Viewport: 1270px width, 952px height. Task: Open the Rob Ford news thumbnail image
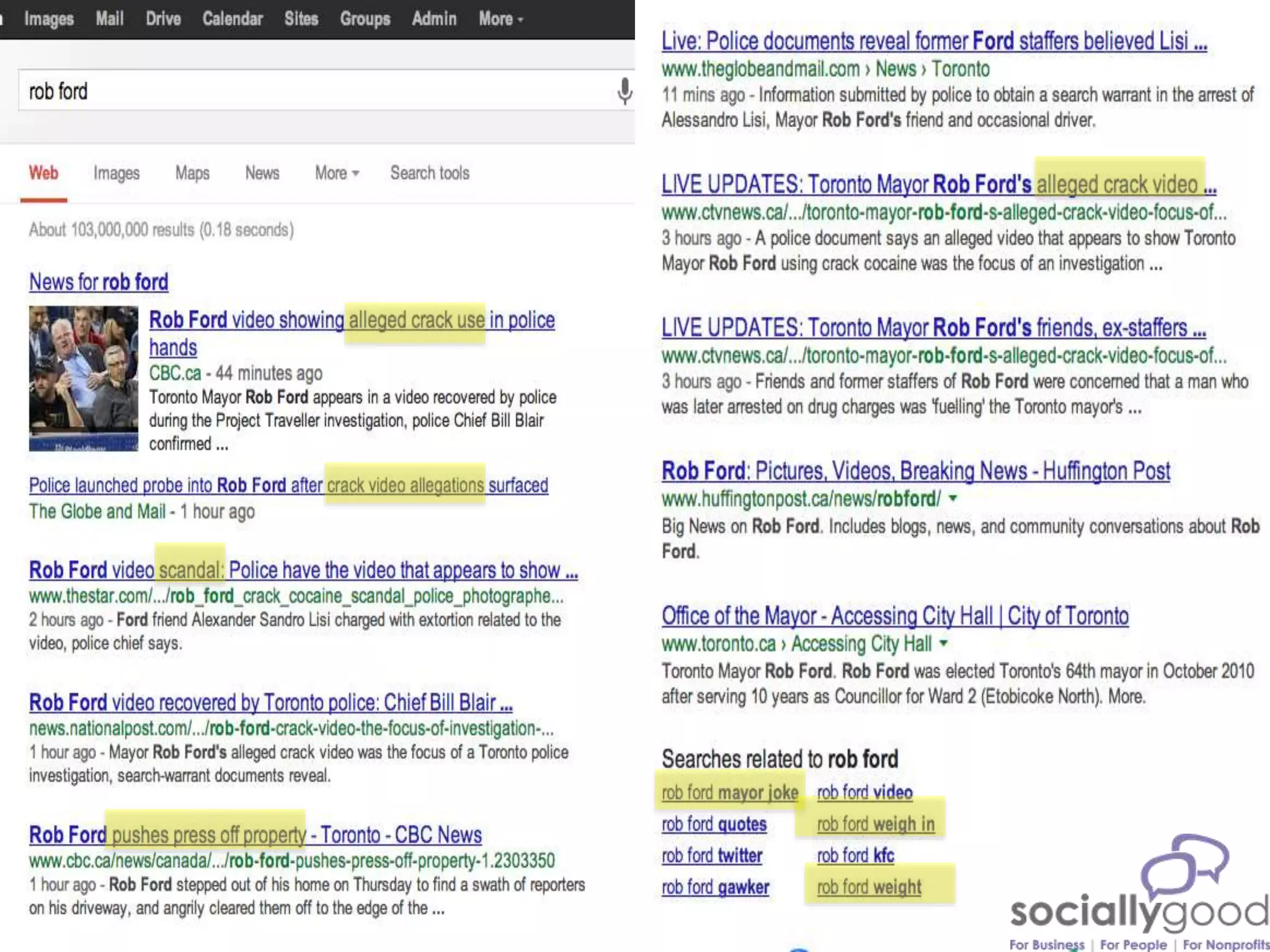(x=83, y=378)
